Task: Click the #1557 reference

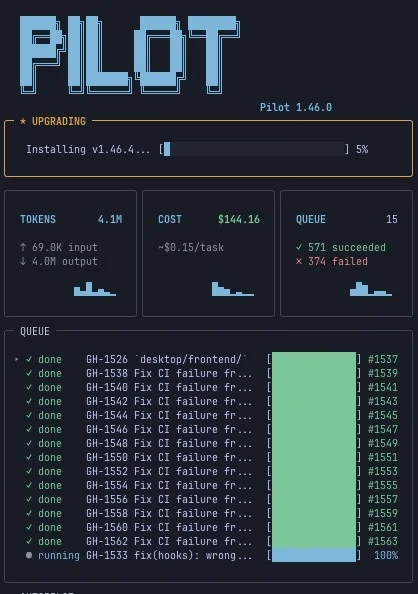Action: [x=383, y=499]
